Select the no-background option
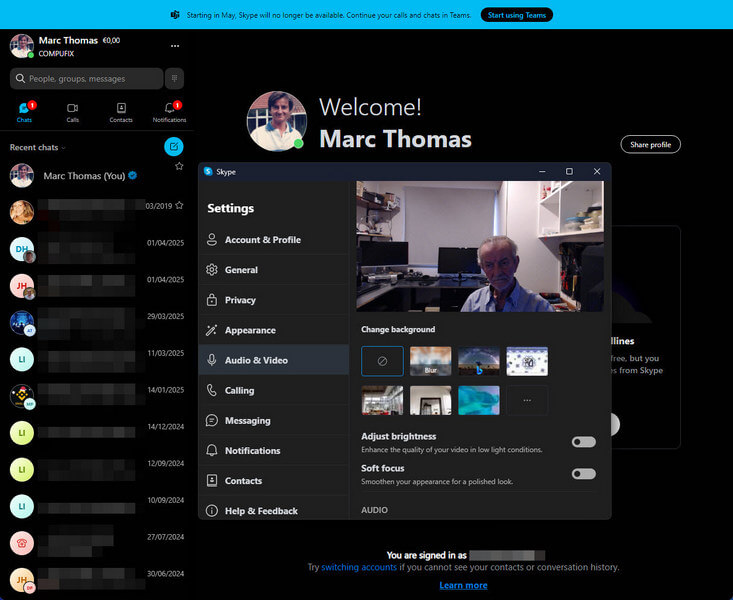Viewport: 733px width, 600px height. [382, 361]
